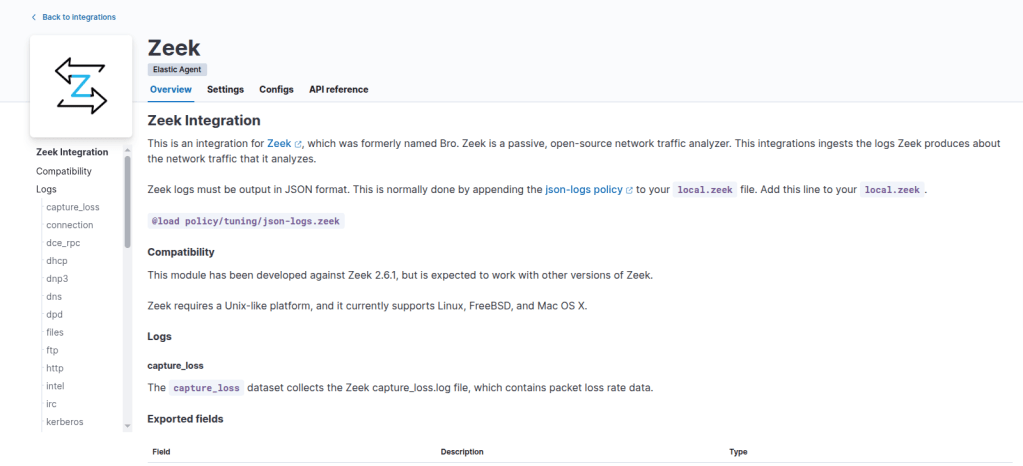Select the dns log entry in sidebar
Image resolution: width=1023 pixels, height=466 pixels.
(54, 296)
